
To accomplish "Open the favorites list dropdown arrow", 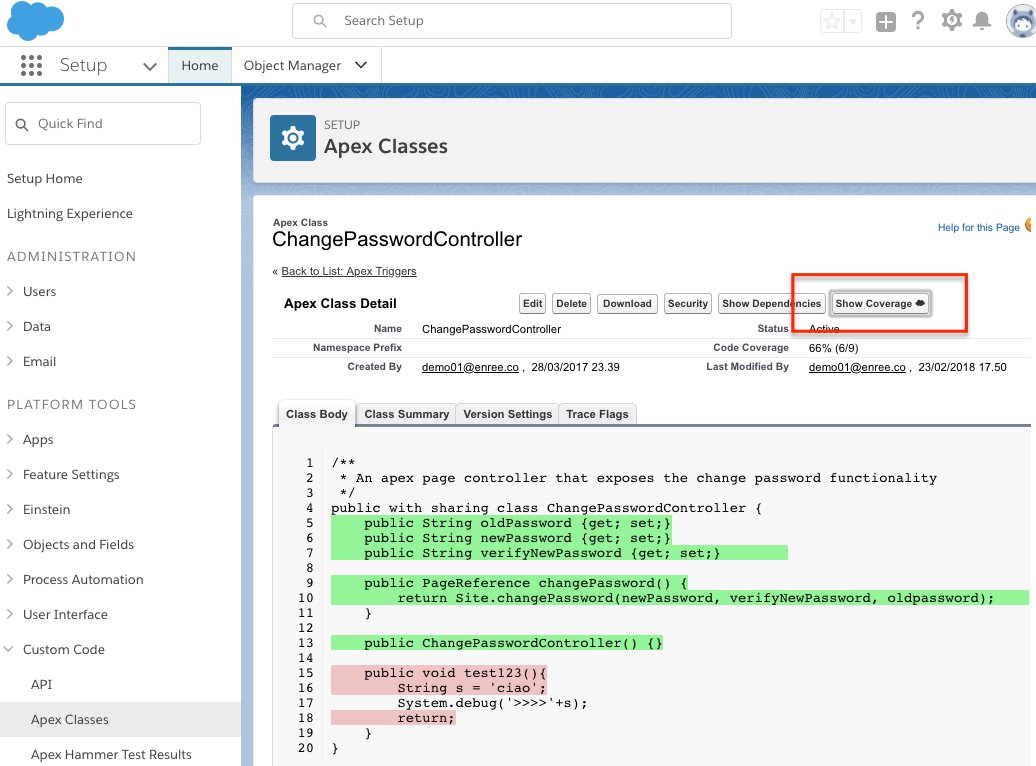I will pyautogui.click(x=852, y=21).
